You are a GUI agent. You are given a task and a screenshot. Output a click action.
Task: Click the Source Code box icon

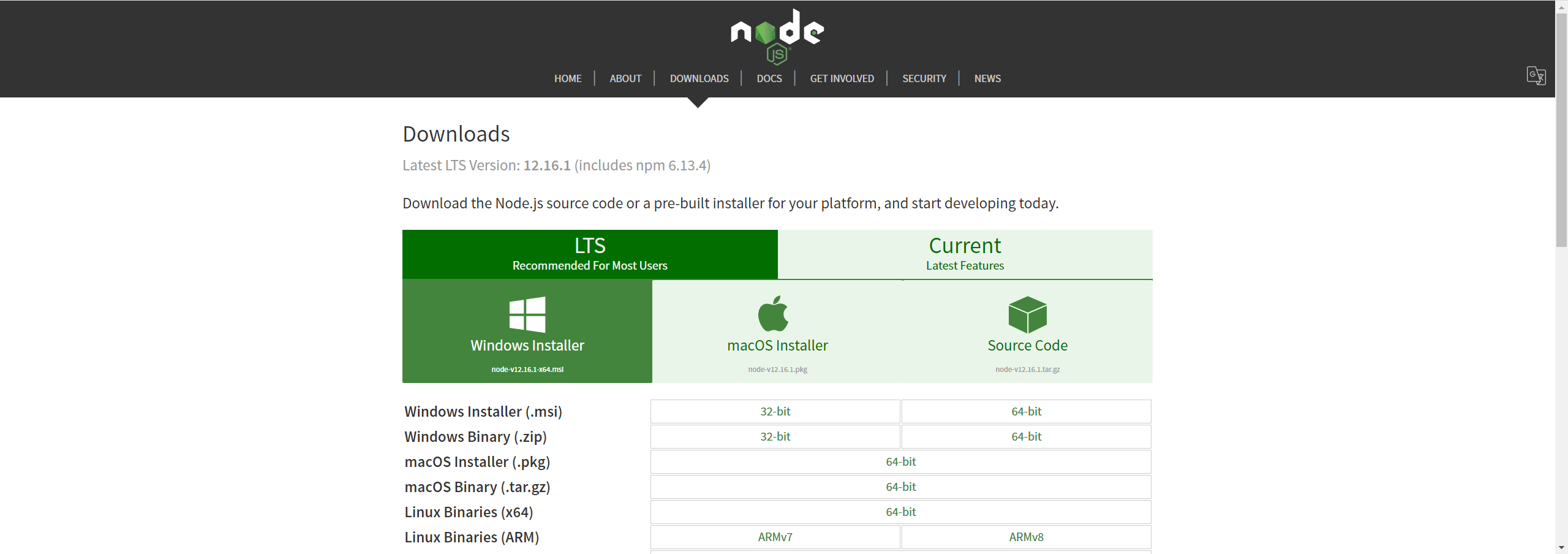click(1028, 314)
